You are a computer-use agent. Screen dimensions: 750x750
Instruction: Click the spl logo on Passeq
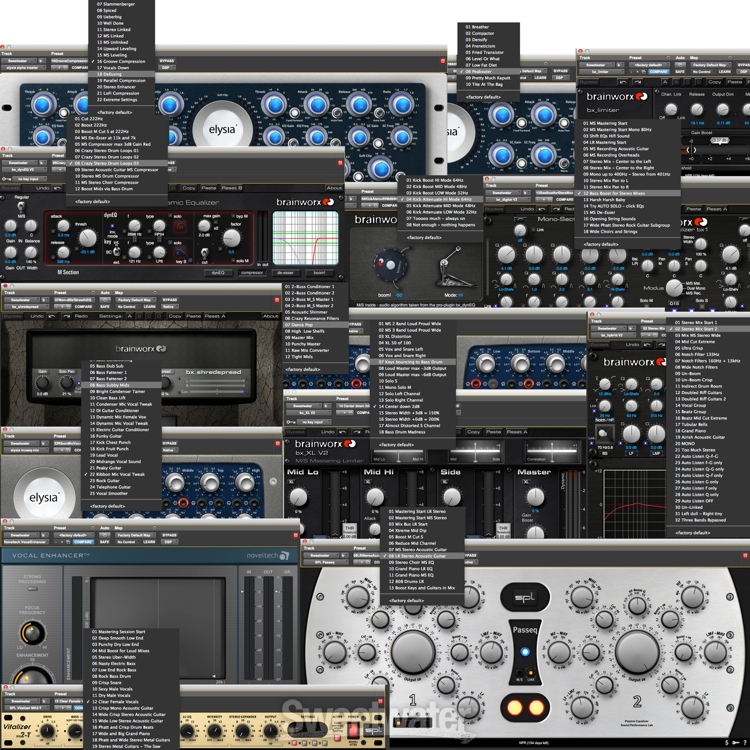[x=525, y=597]
